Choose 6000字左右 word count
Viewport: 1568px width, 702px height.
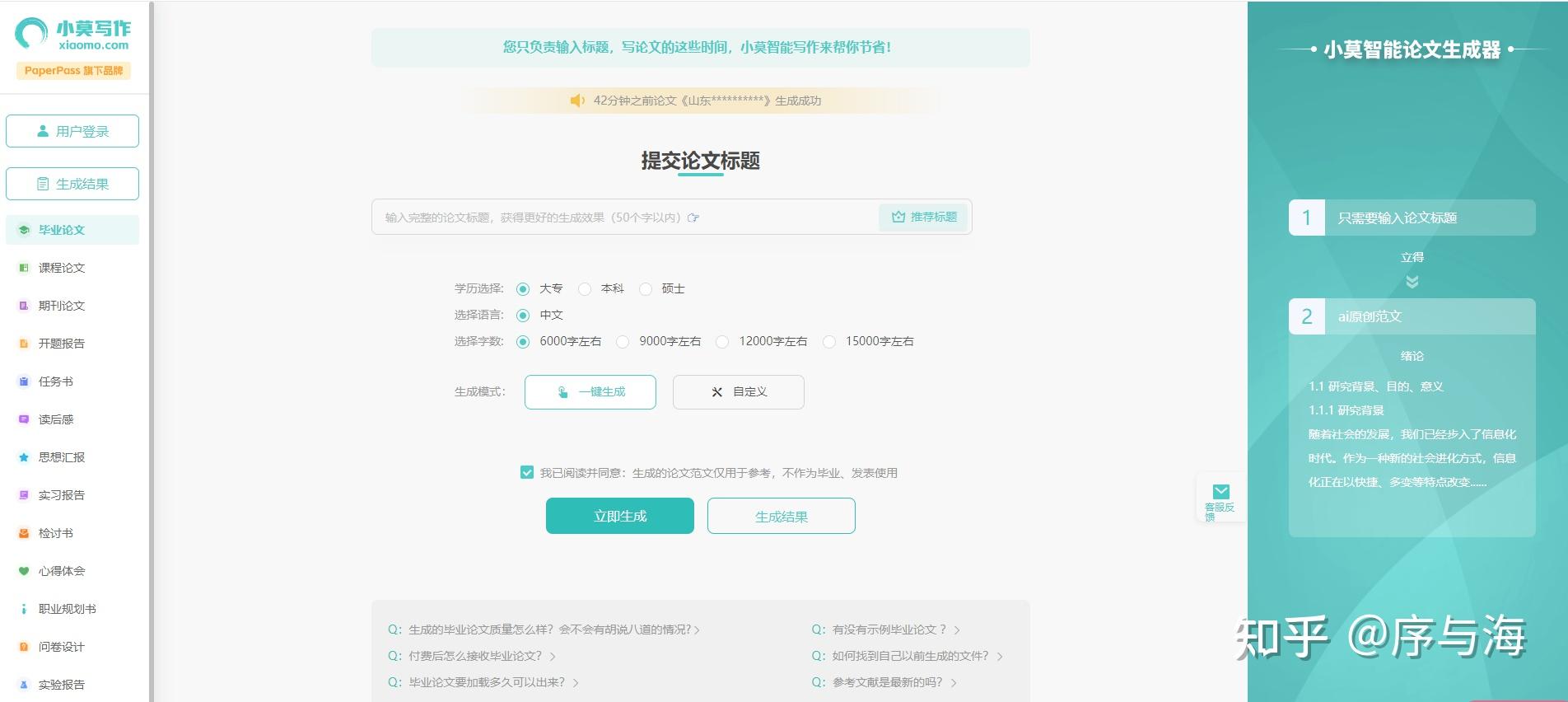(x=523, y=342)
